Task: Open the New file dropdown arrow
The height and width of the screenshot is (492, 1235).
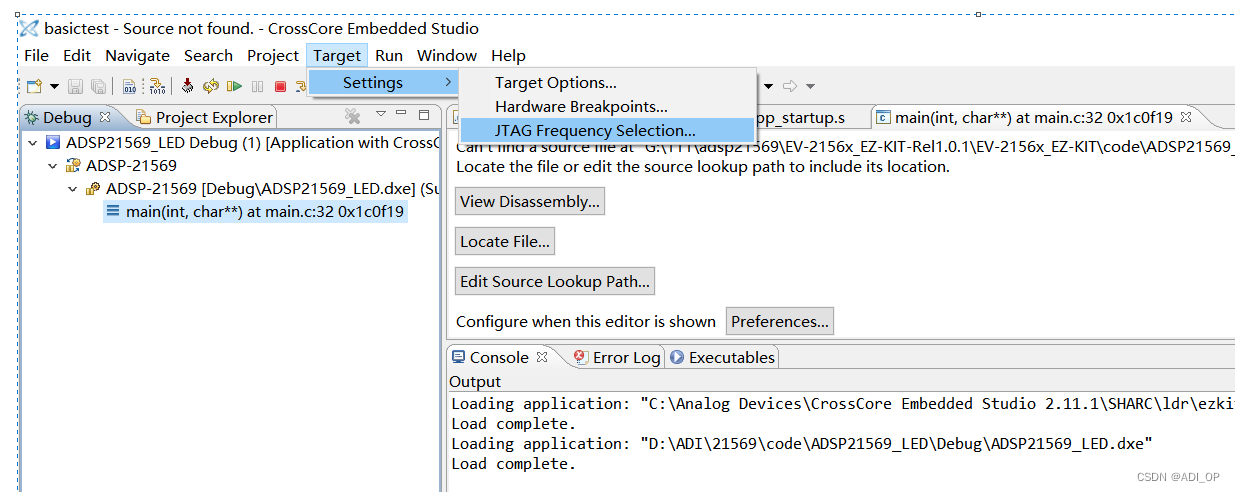Action: (54, 87)
